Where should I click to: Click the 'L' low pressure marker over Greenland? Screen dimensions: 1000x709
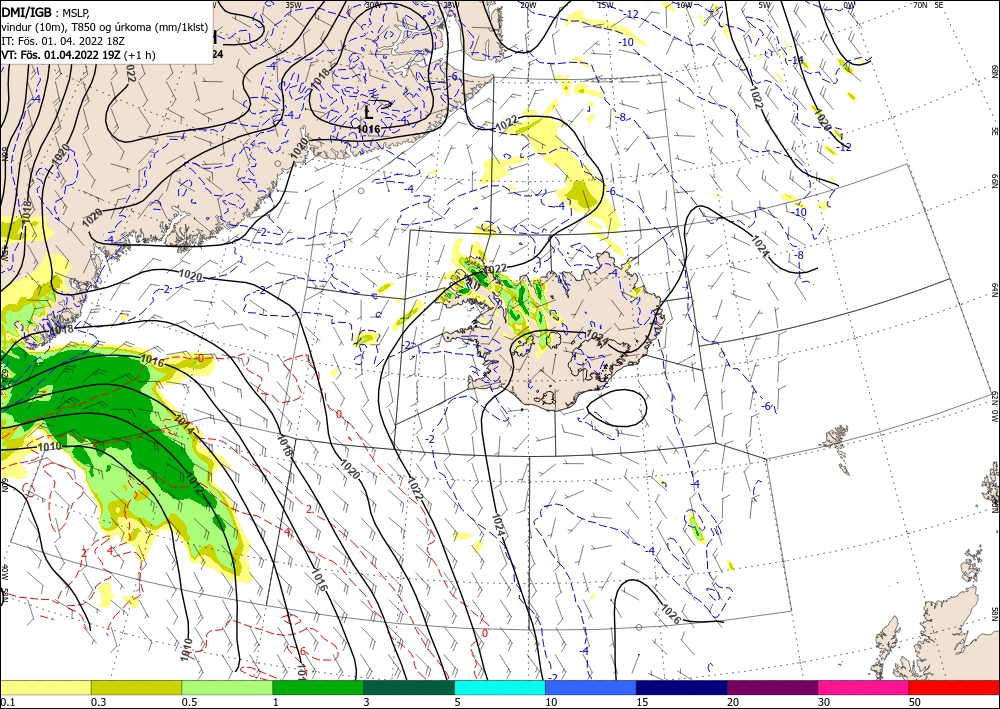[369, 112]
